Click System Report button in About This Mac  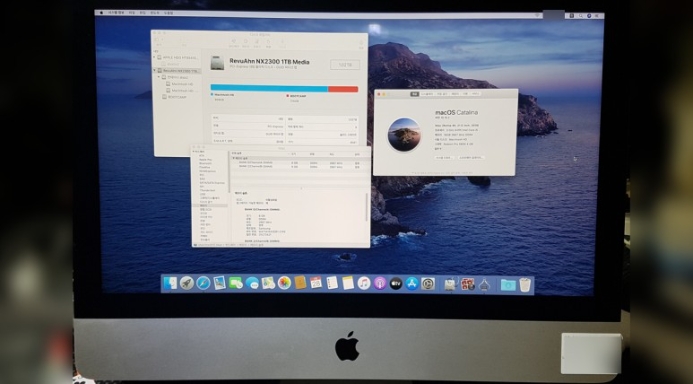pos(444,158)
